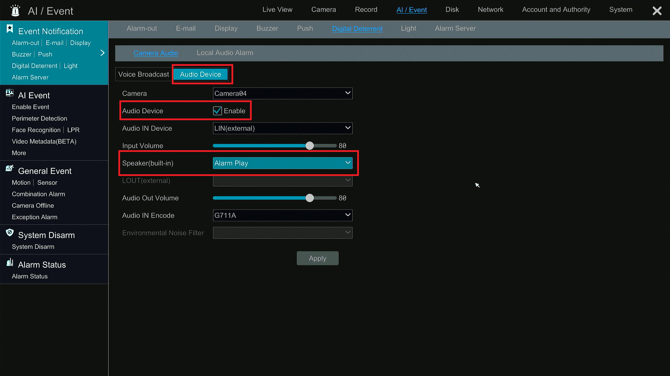Click sidebar Digital Deterrent link

[x=34, y=66]
